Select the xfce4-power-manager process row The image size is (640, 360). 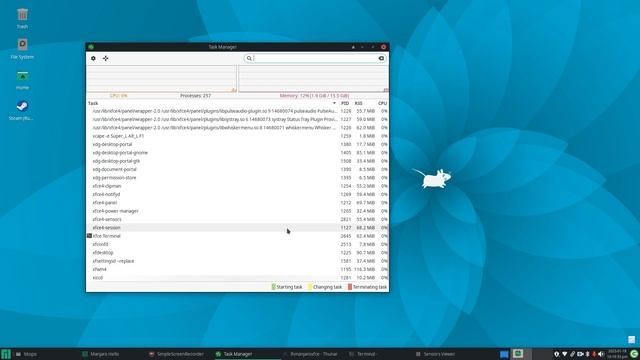pos(238,211)
